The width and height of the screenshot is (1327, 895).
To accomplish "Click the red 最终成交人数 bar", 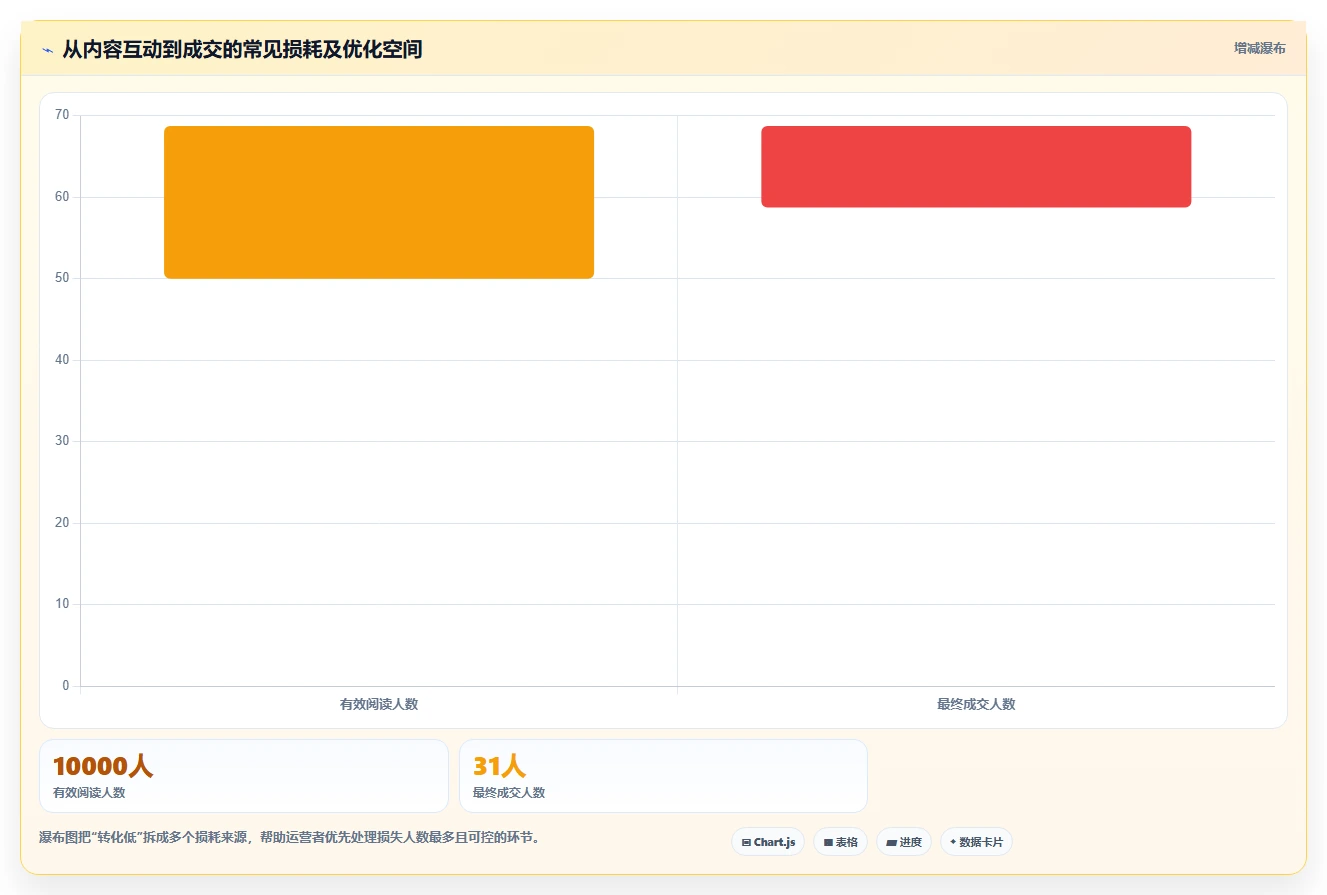I will 976,167.
